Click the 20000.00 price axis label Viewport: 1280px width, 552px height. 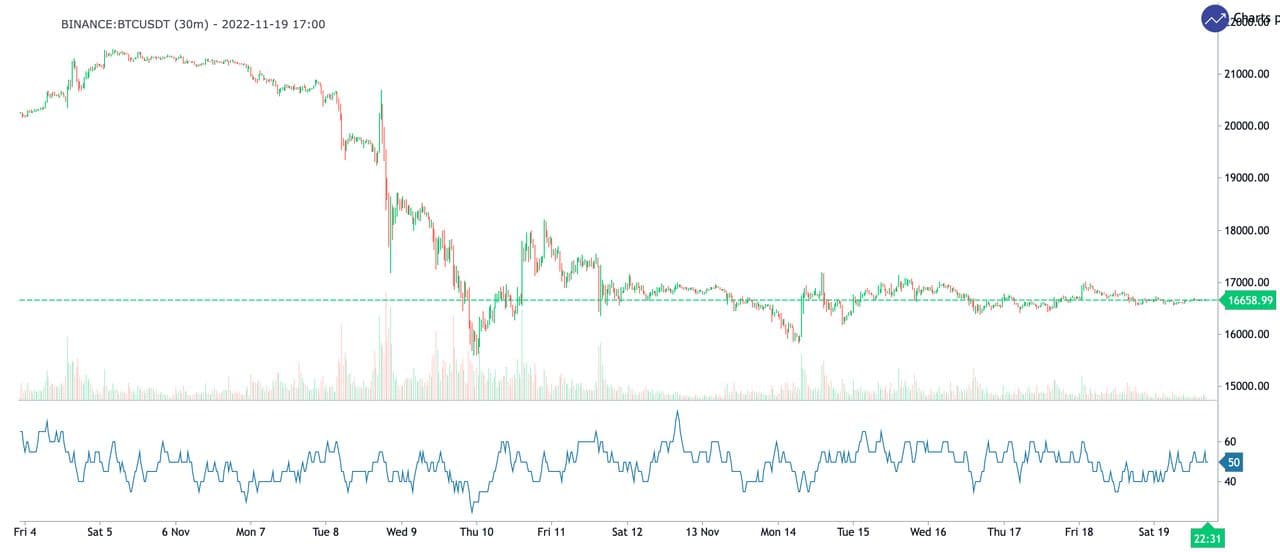[x=1249, y=126]
